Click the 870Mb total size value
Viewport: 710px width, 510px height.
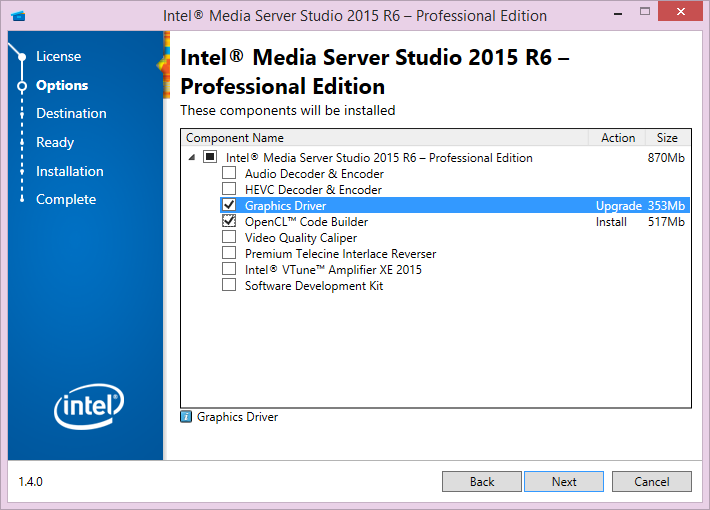(666, 158)
